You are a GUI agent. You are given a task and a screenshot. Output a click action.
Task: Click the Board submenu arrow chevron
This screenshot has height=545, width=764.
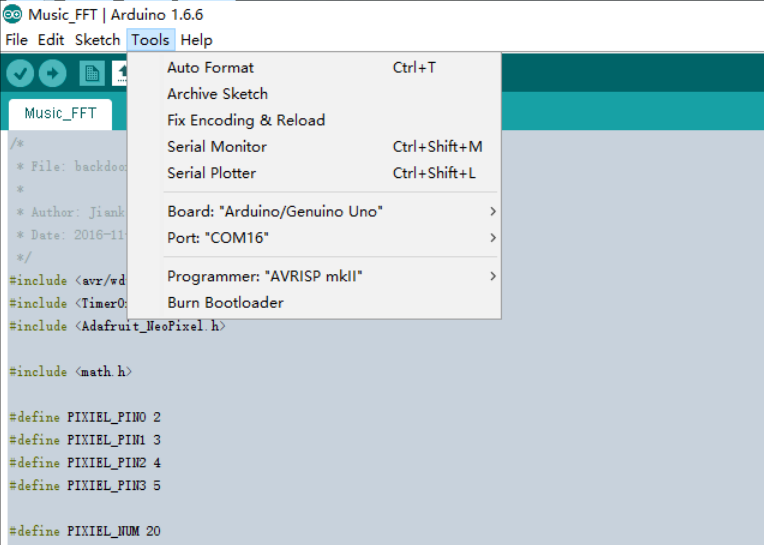point(493,211)
